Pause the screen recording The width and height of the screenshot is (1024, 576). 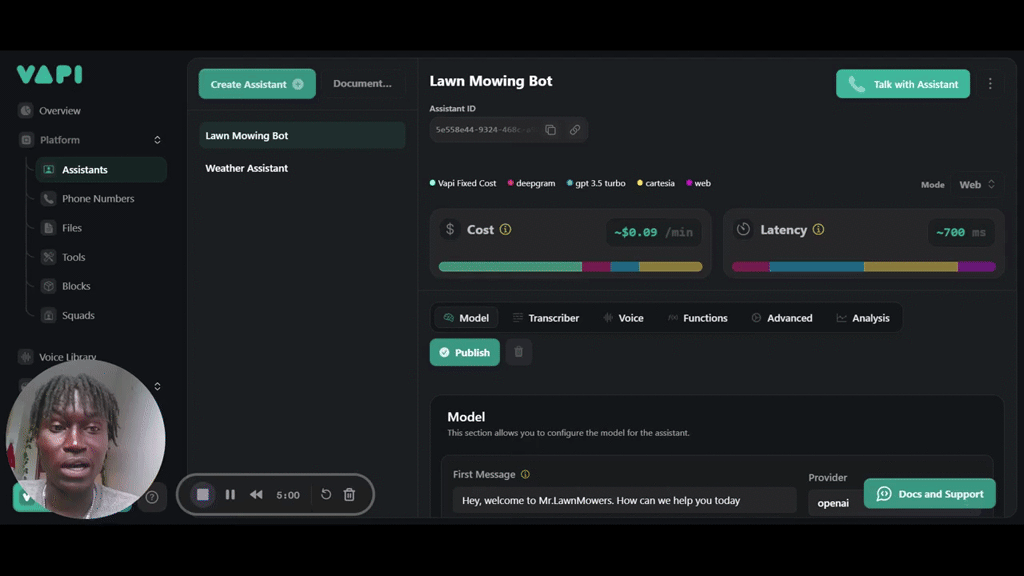[x=230, y=494]
